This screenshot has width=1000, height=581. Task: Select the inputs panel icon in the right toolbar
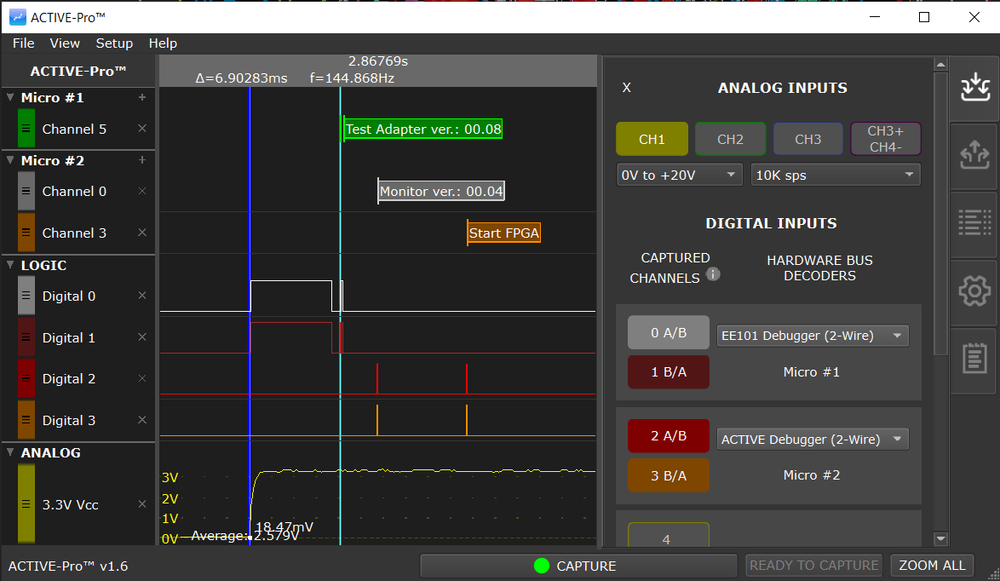974,87
